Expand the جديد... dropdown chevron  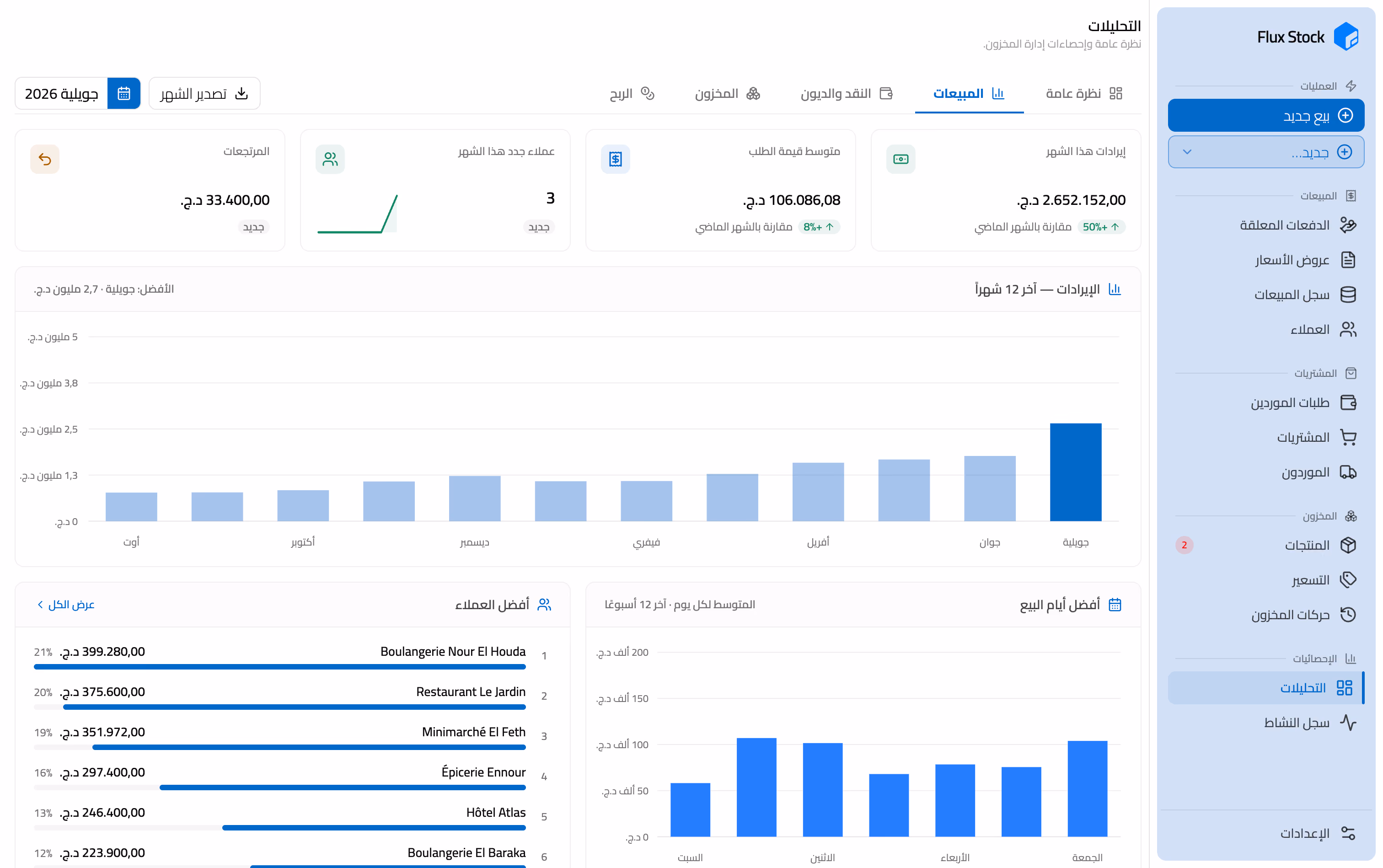coord(1187,152)
